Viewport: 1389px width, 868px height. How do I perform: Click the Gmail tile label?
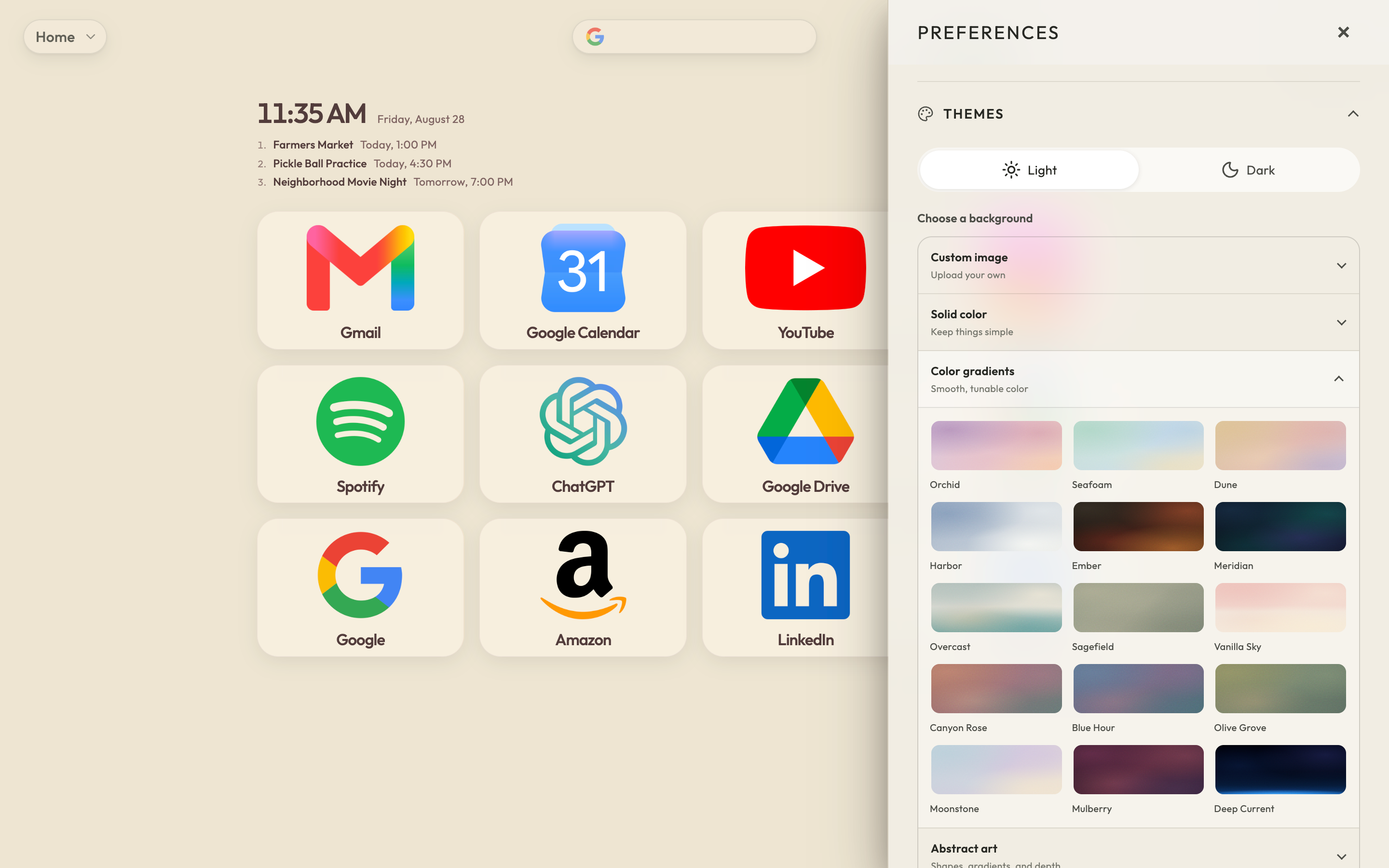360,333
